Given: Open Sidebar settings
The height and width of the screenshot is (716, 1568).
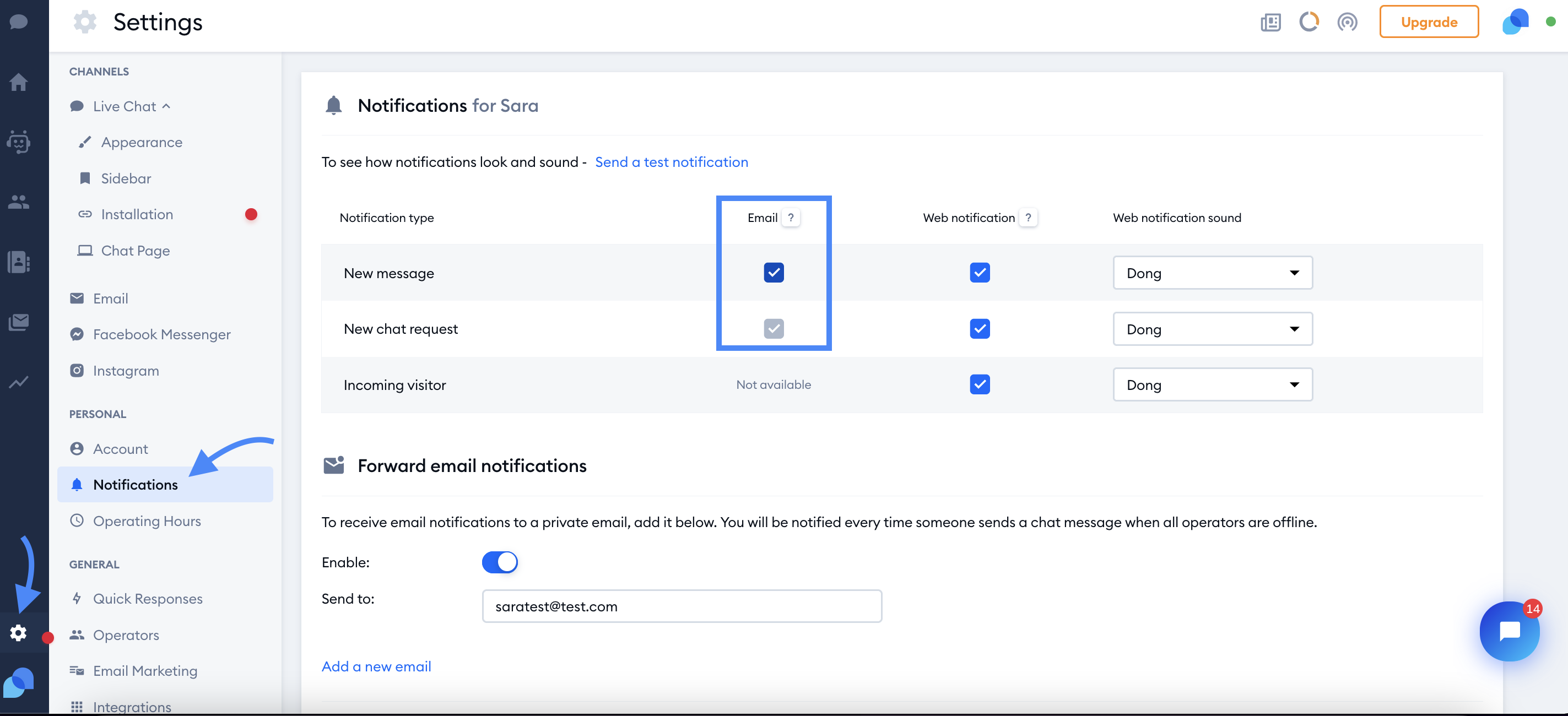Looking at the screenshot, I should point(126,179).
